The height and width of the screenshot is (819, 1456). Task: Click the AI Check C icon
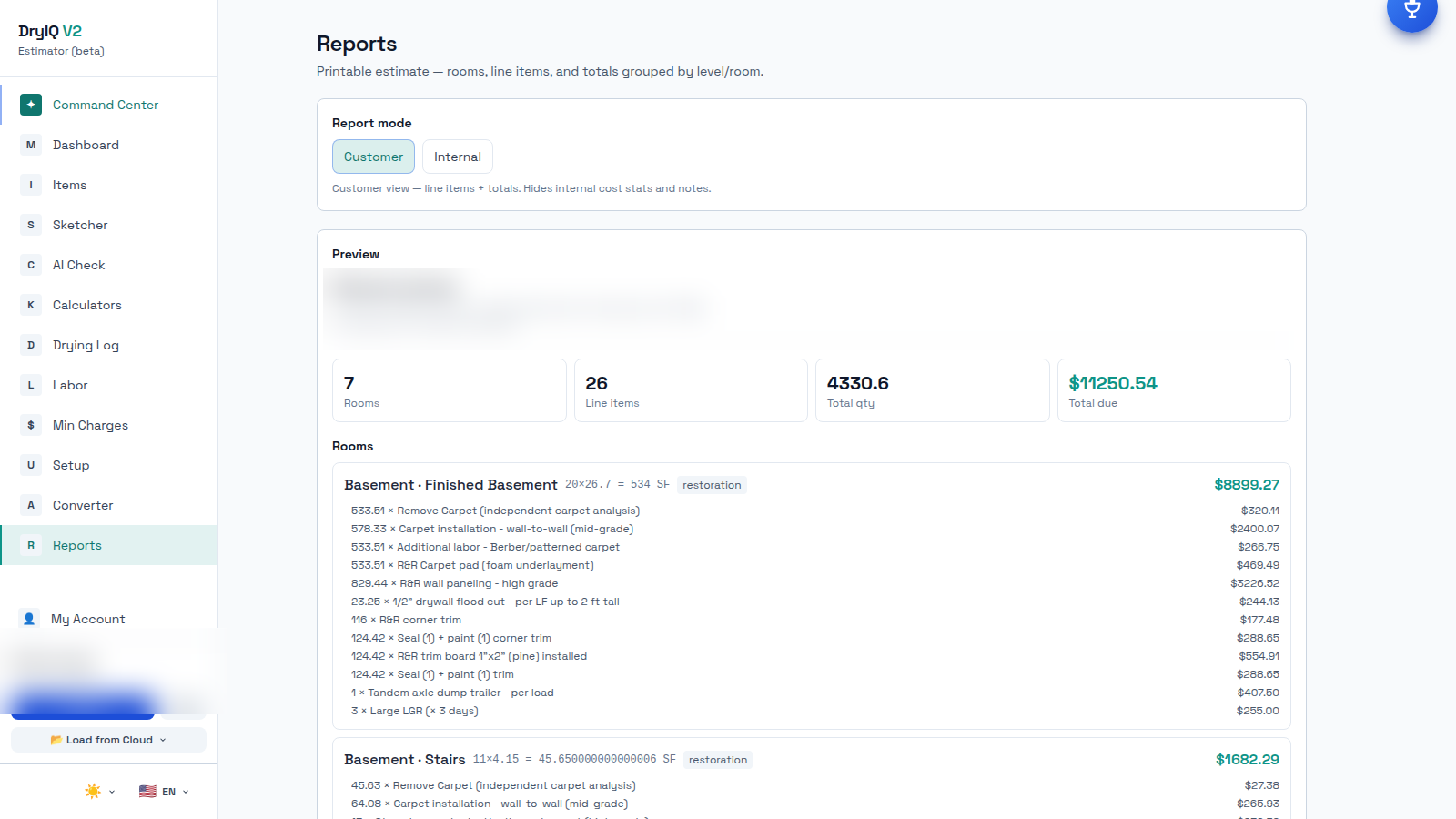coord(31,265)
